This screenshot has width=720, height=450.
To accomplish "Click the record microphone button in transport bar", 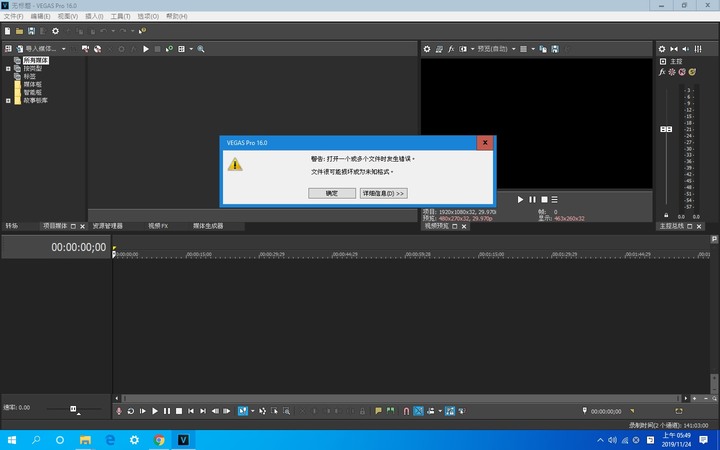I will pos(119,411).
